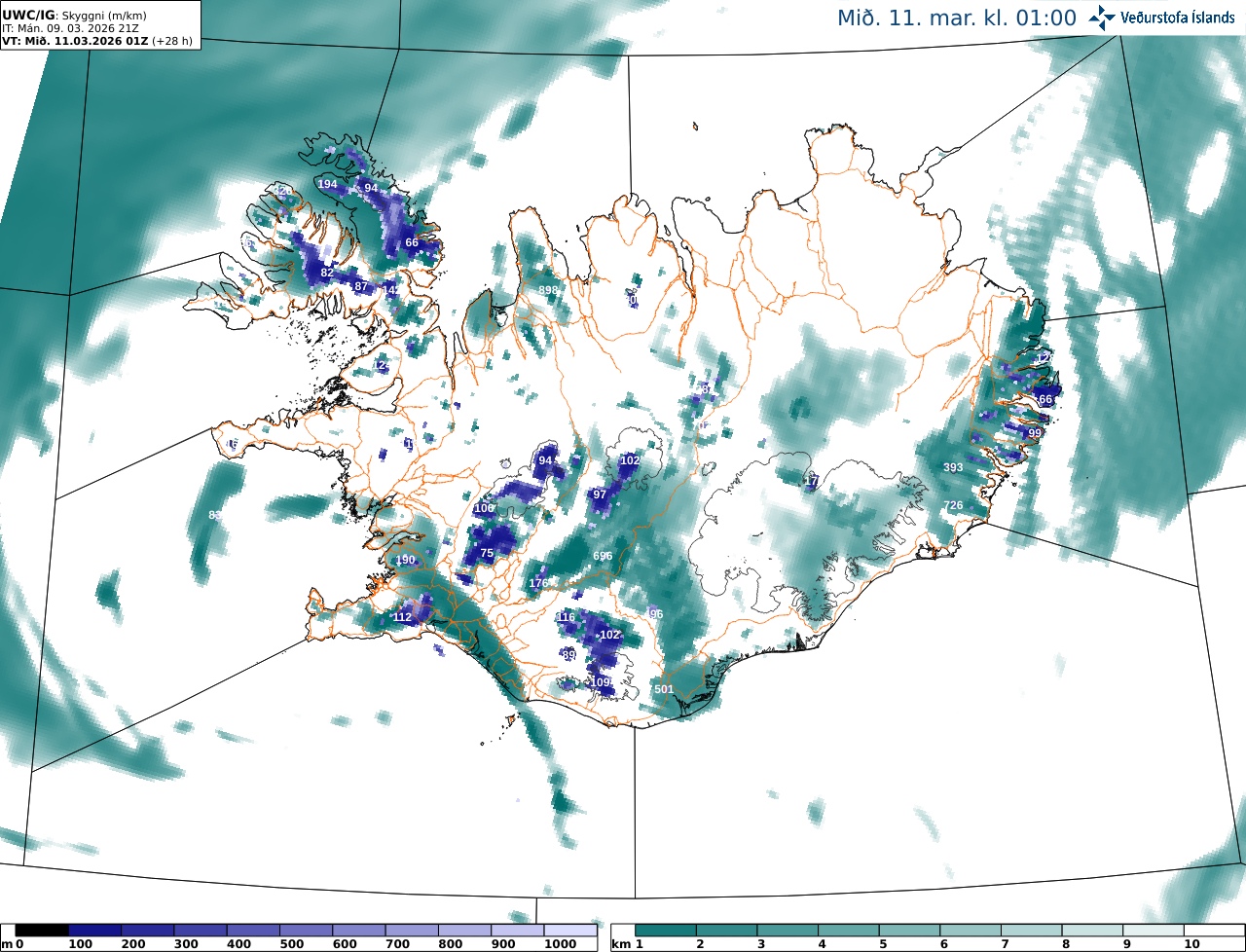Pick the 300–400 m legend swatch
The width and height of the screenshot is (1246, 952).
click(x=200, y=931)
